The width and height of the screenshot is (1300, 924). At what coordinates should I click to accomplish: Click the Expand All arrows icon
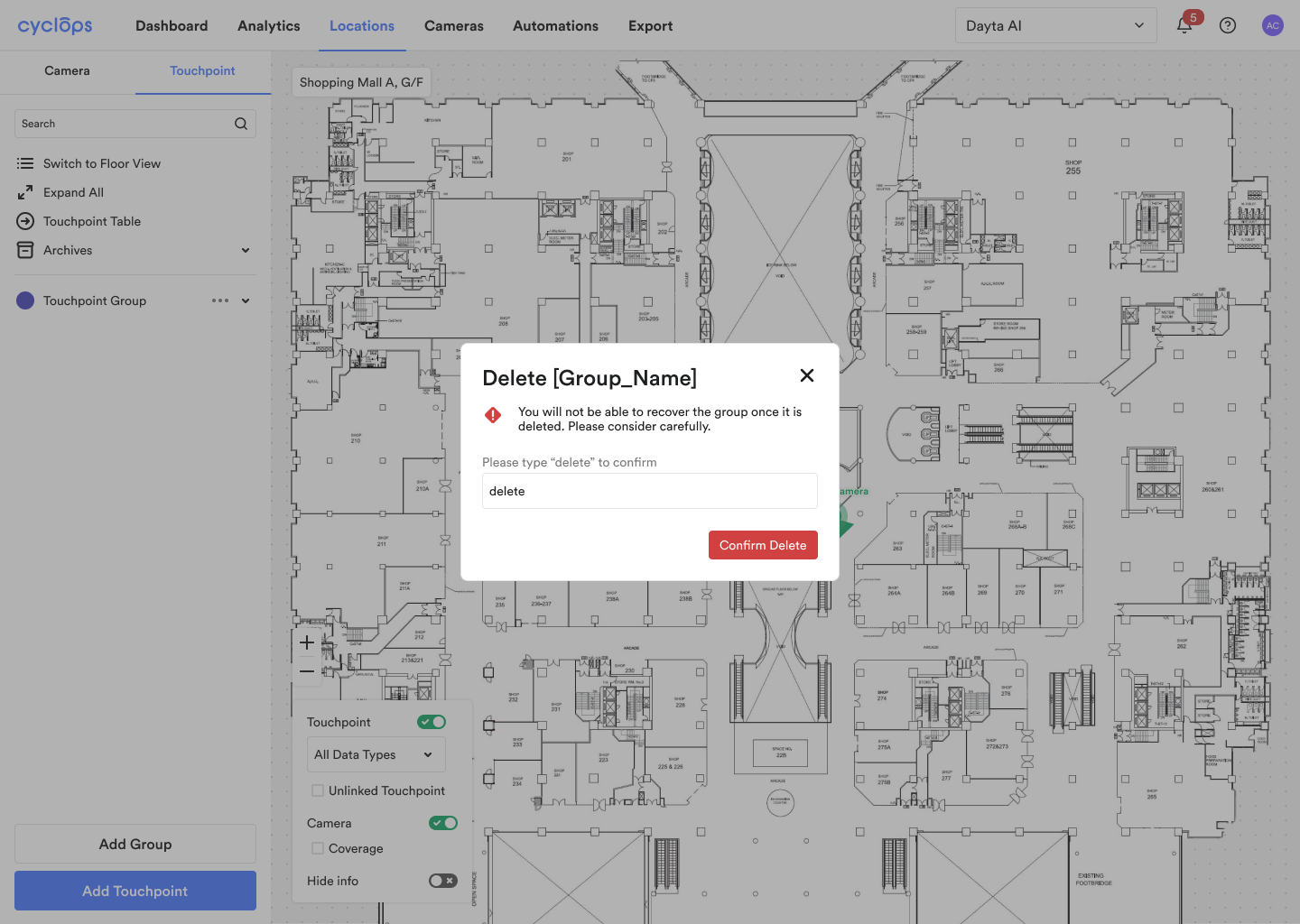[x=25, y=192]
